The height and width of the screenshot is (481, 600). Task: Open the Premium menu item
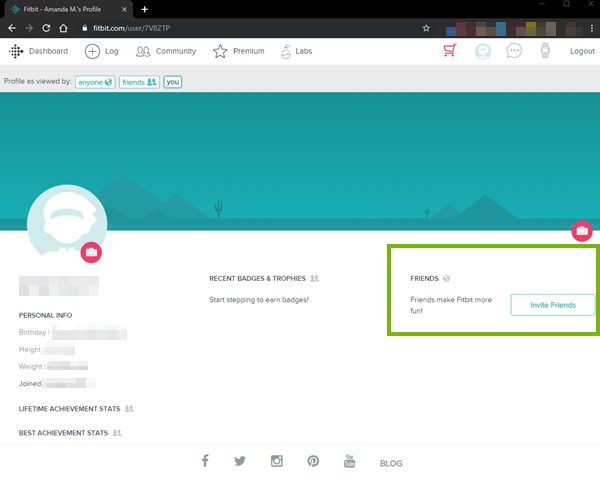[249, 51]
